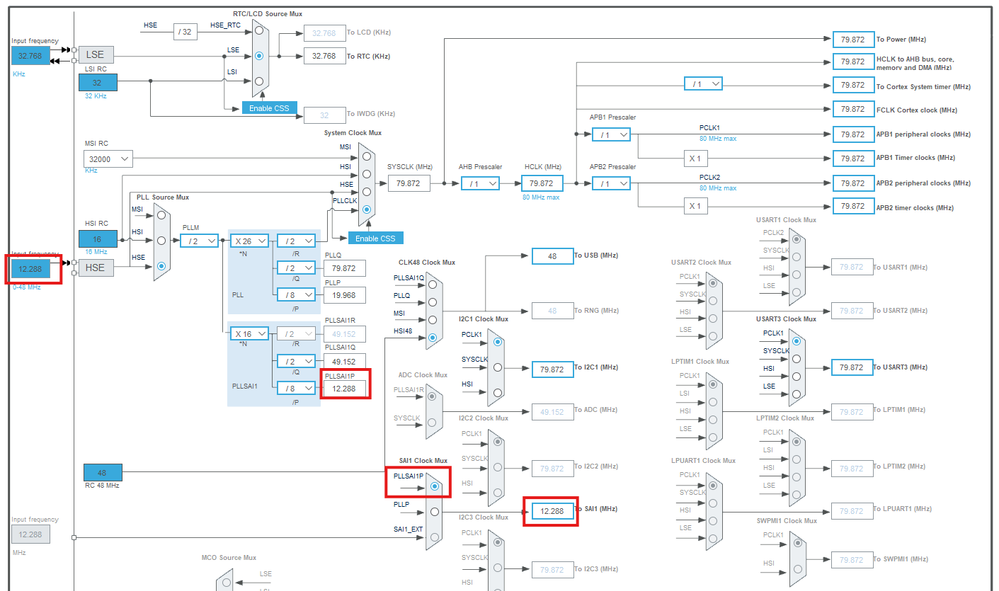The width and height of the screenshot is (999, 591).
Task: Open the AHB Prescaler dropdown
Action: [480, 183]
